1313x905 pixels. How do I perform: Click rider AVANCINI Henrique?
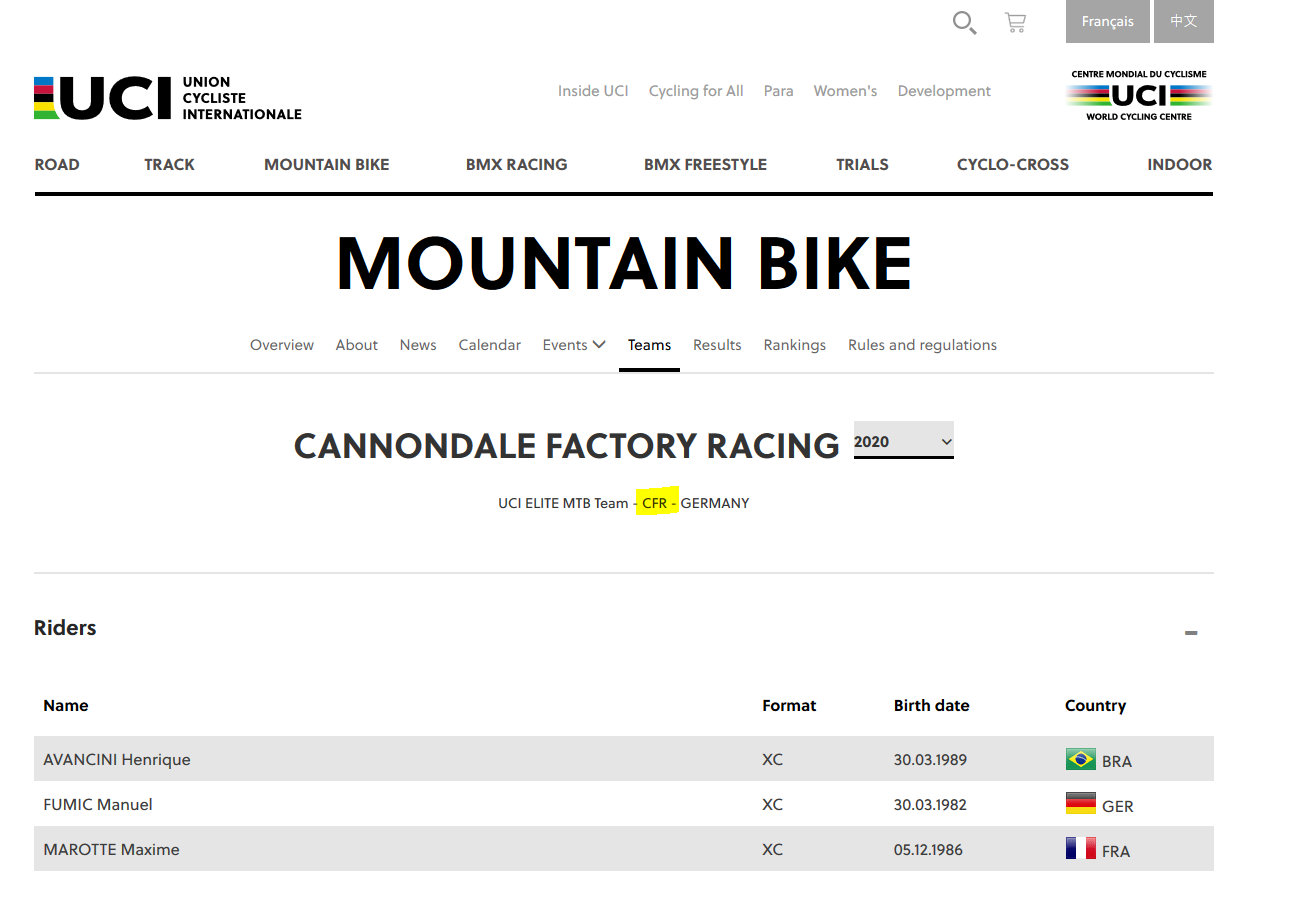point(117,760)
